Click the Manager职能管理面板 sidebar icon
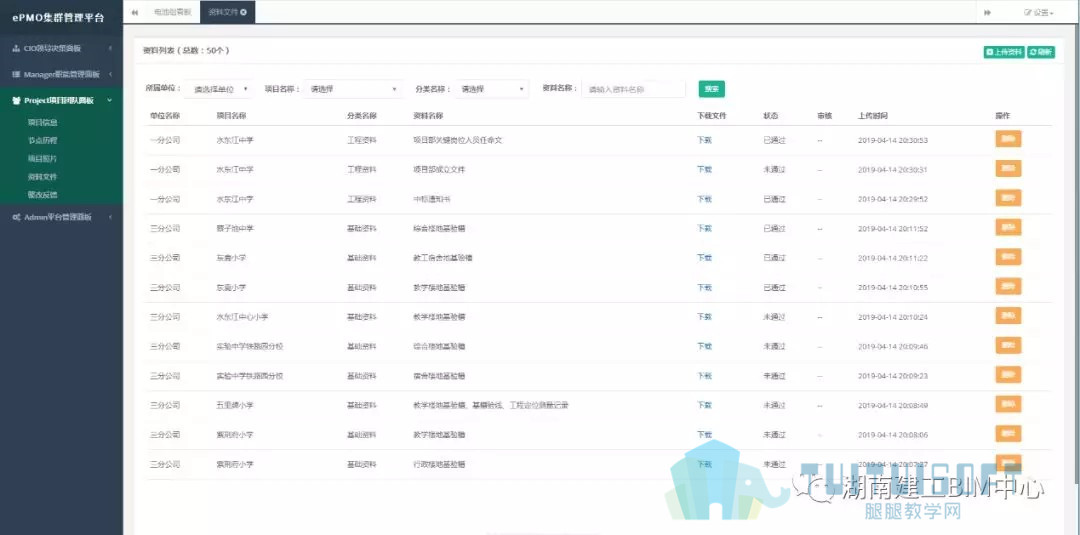1080x535 pixels. coord(16,74)
